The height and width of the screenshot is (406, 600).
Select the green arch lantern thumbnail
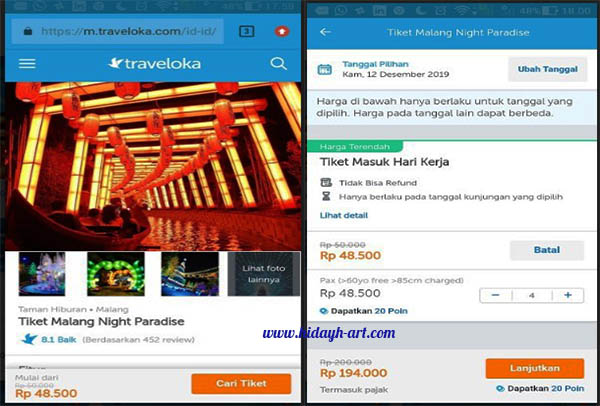tap(116, 274)
